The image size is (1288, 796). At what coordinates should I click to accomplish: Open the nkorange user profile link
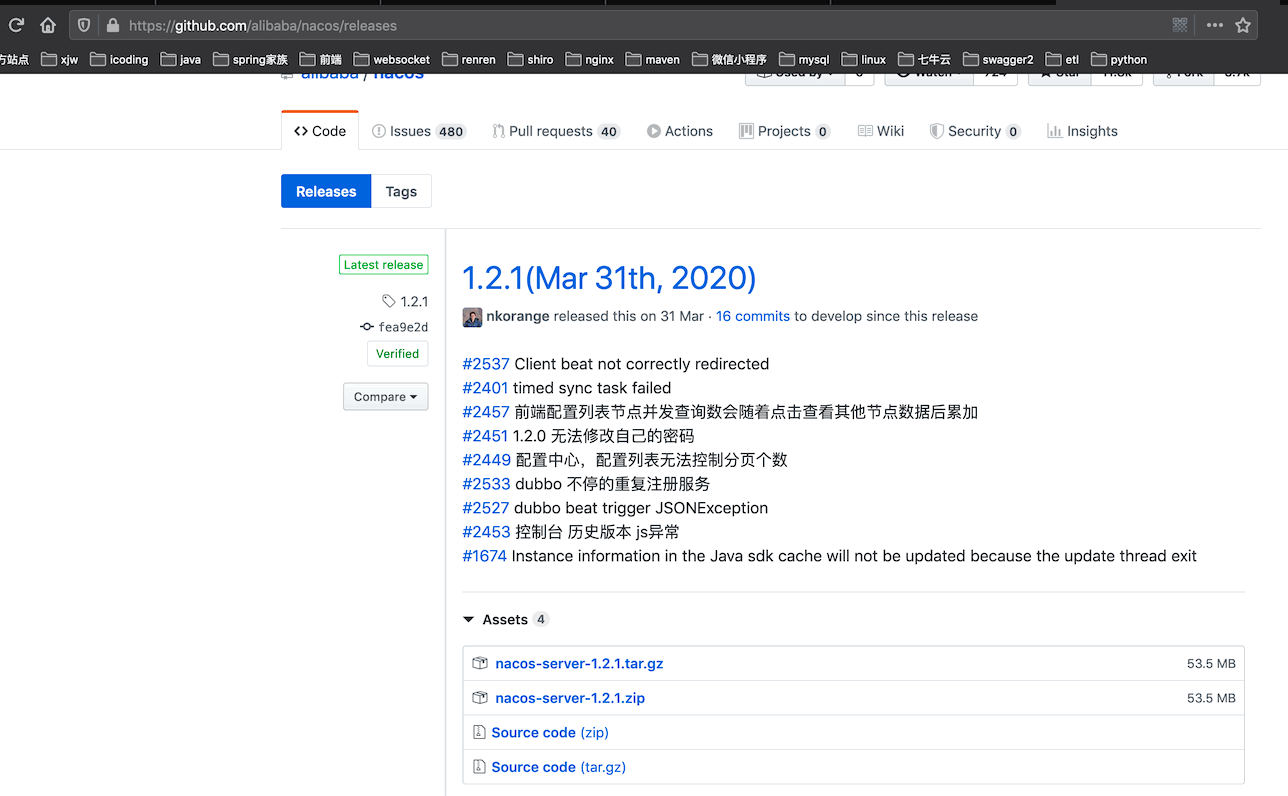tap(517, 316)
